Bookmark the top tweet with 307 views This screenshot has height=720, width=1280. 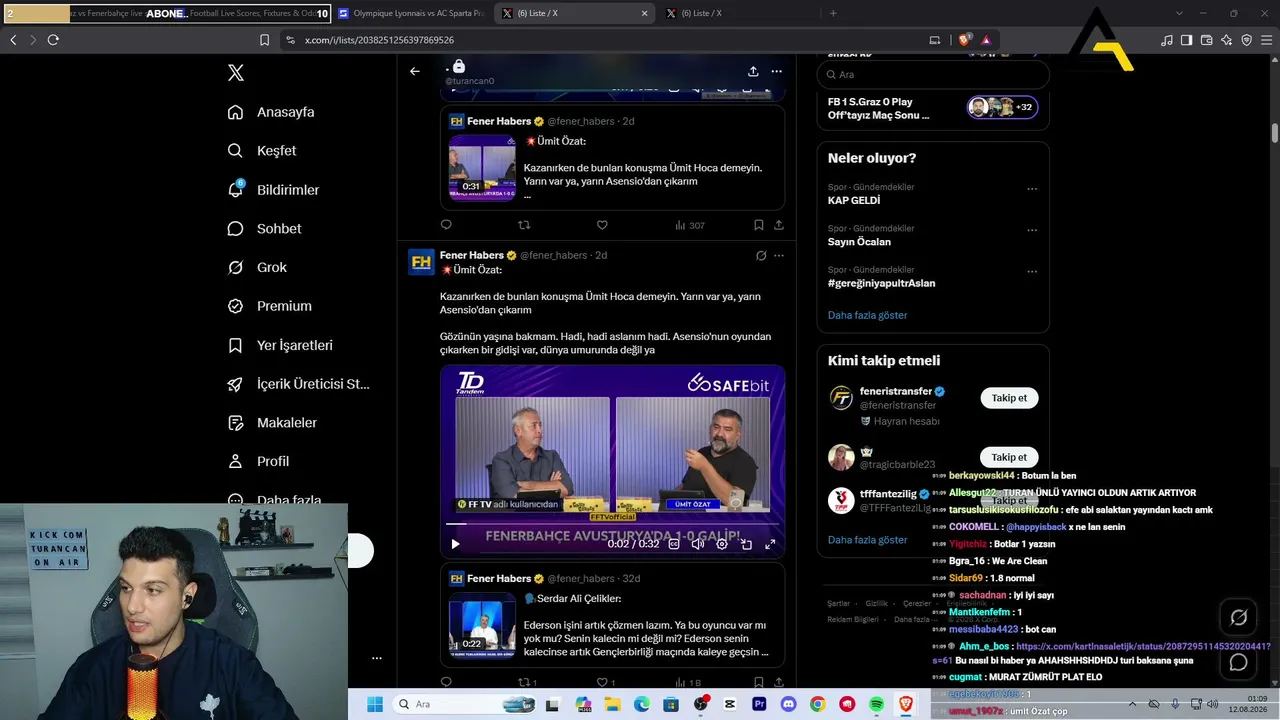[x=759, y=225]
